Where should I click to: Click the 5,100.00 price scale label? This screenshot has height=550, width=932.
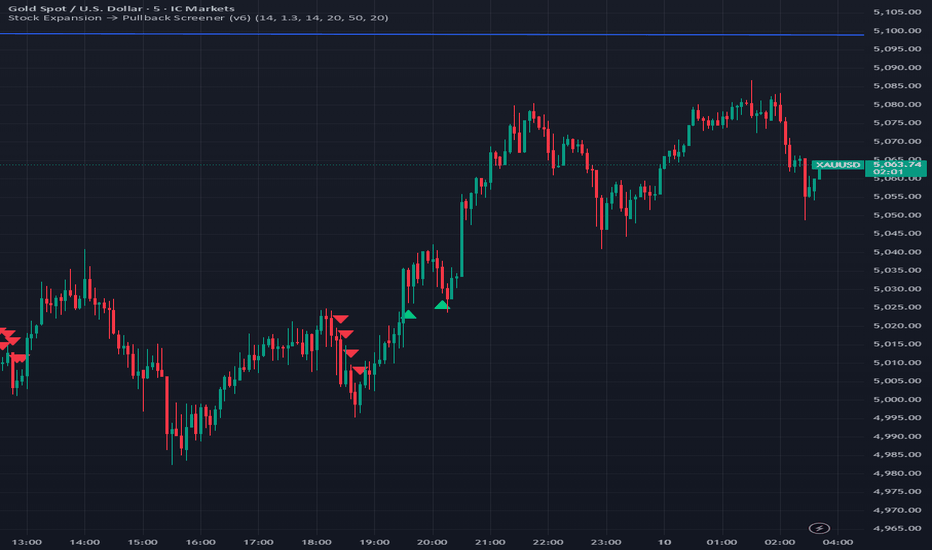point(896,30)
